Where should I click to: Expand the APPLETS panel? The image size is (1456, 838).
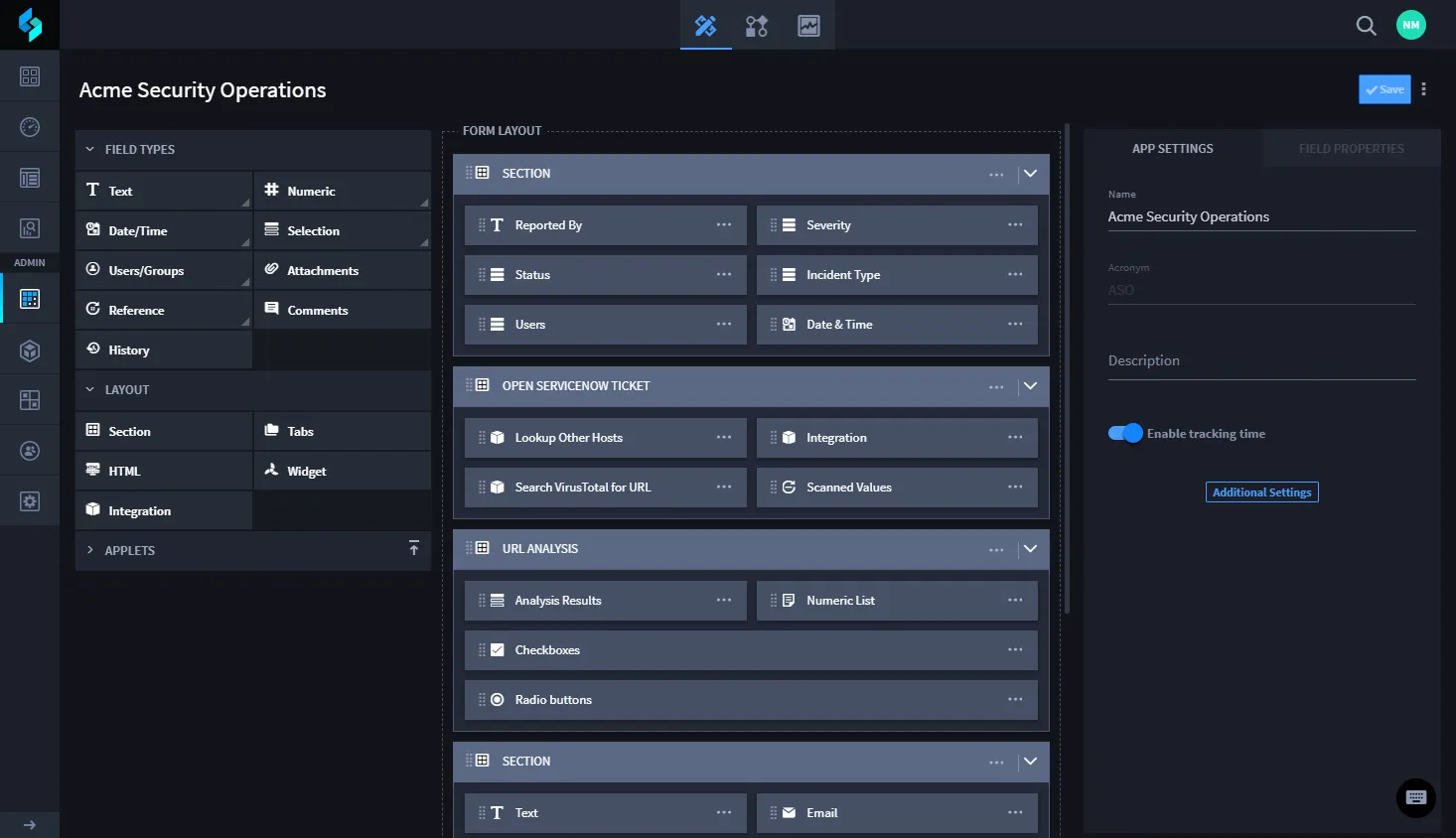click(x=90, y=550)
